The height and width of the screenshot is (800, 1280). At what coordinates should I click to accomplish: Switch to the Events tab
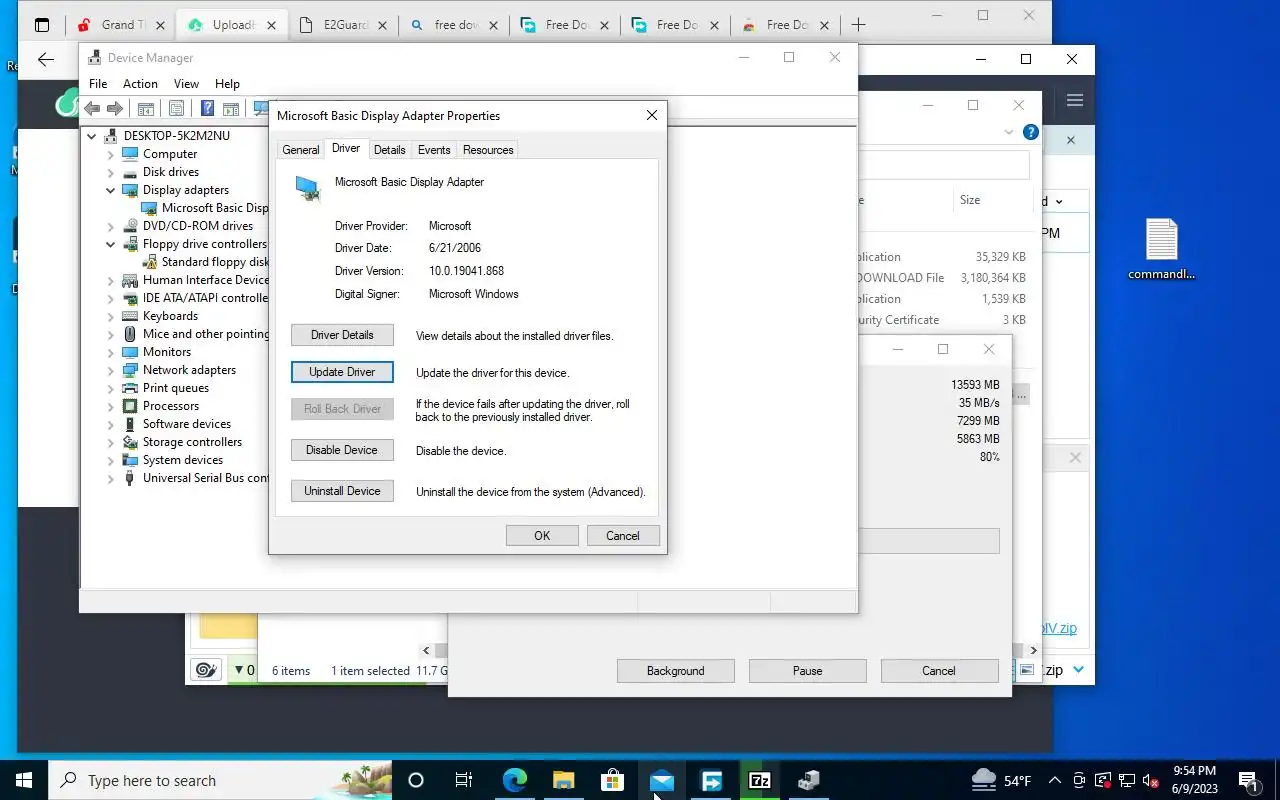click(x=434, y=150)
